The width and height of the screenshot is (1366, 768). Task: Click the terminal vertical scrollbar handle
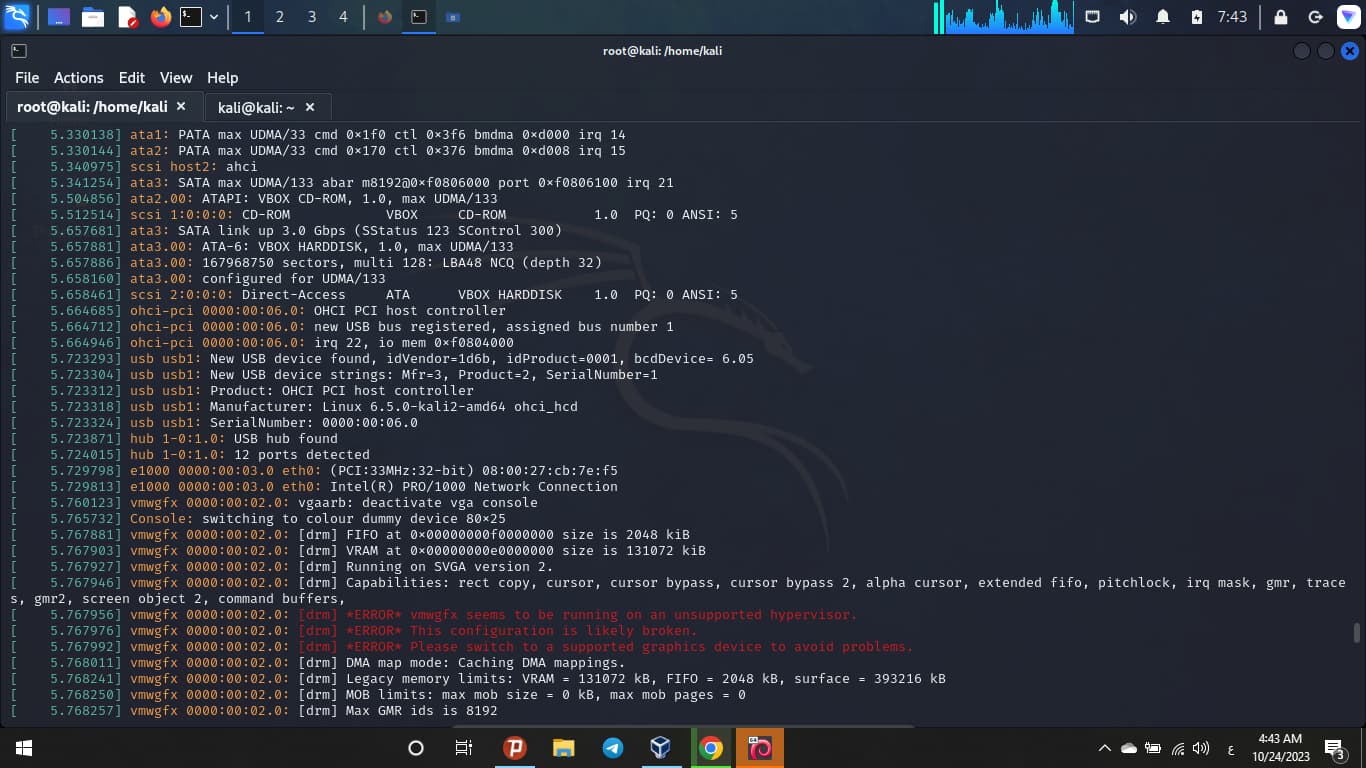[1357, 633]
